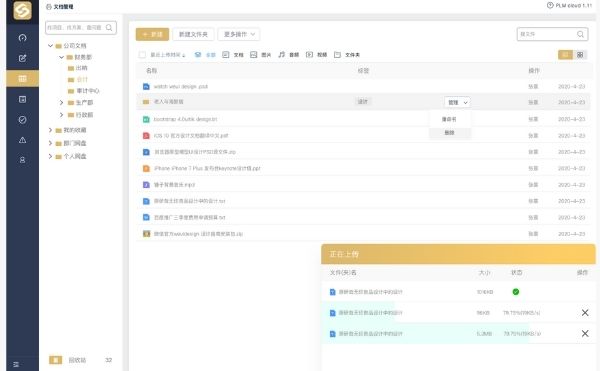
Task: Cancel the third uploading file with X
Action: (585, 334)
